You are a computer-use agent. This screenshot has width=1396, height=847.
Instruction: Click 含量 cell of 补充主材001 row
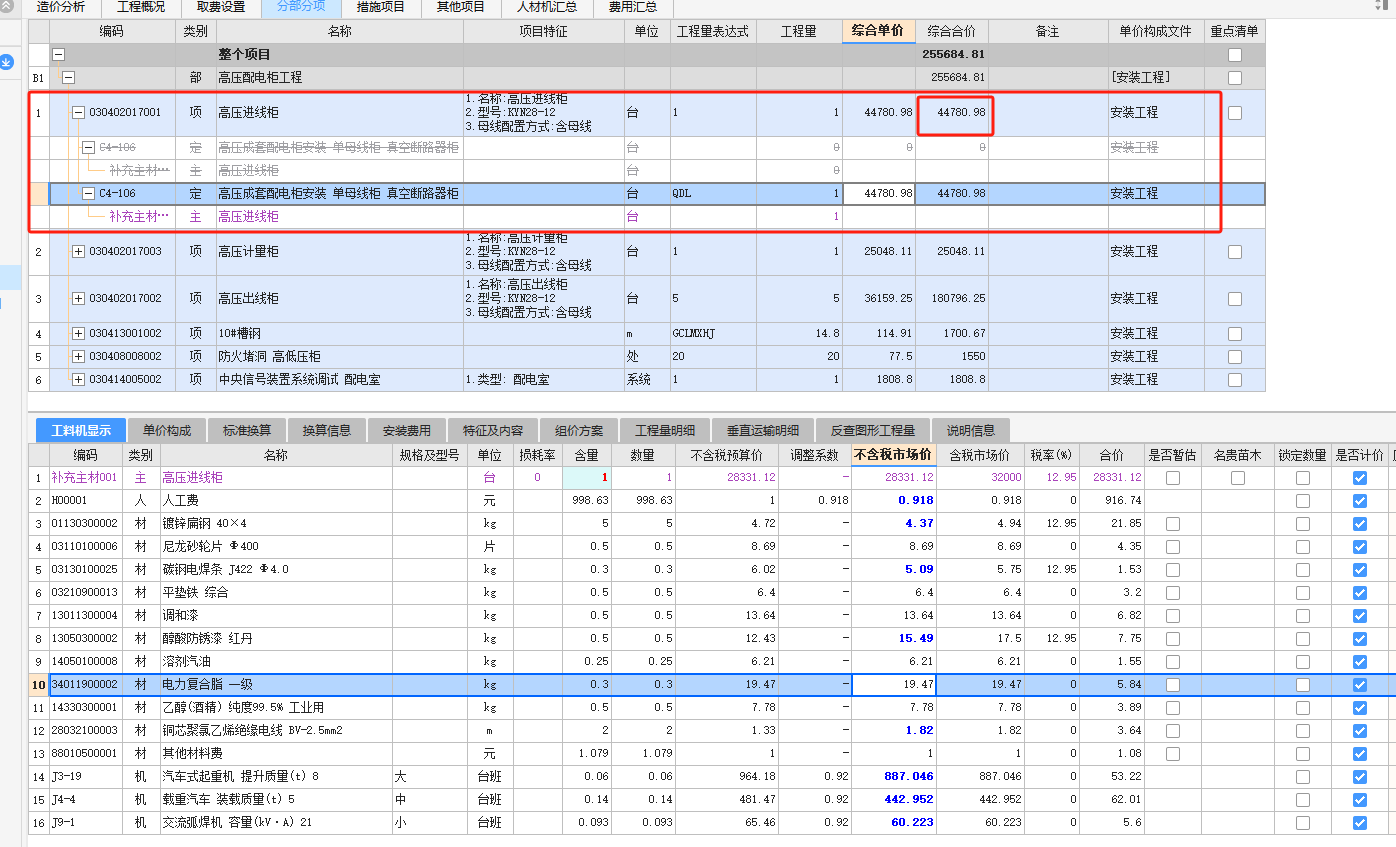tap(586, 478)
